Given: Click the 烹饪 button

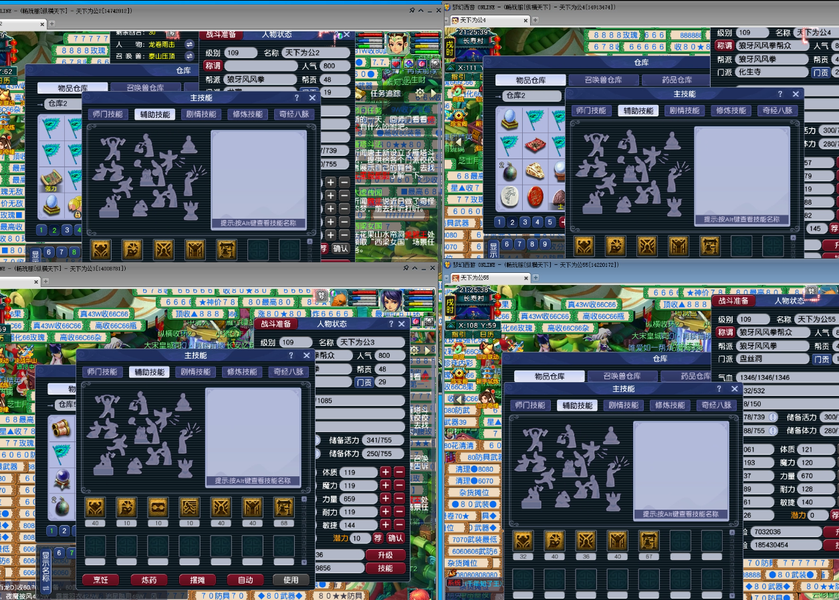Looking at the screenshot, I should [101, 580].
